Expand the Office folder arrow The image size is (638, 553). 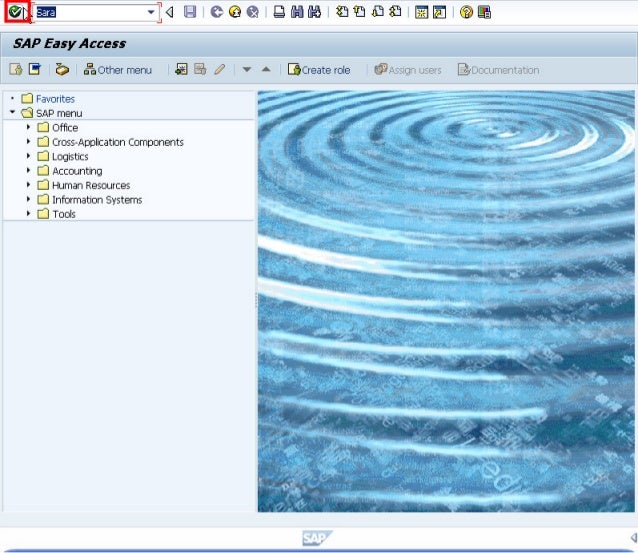click(x=28, y=127)
